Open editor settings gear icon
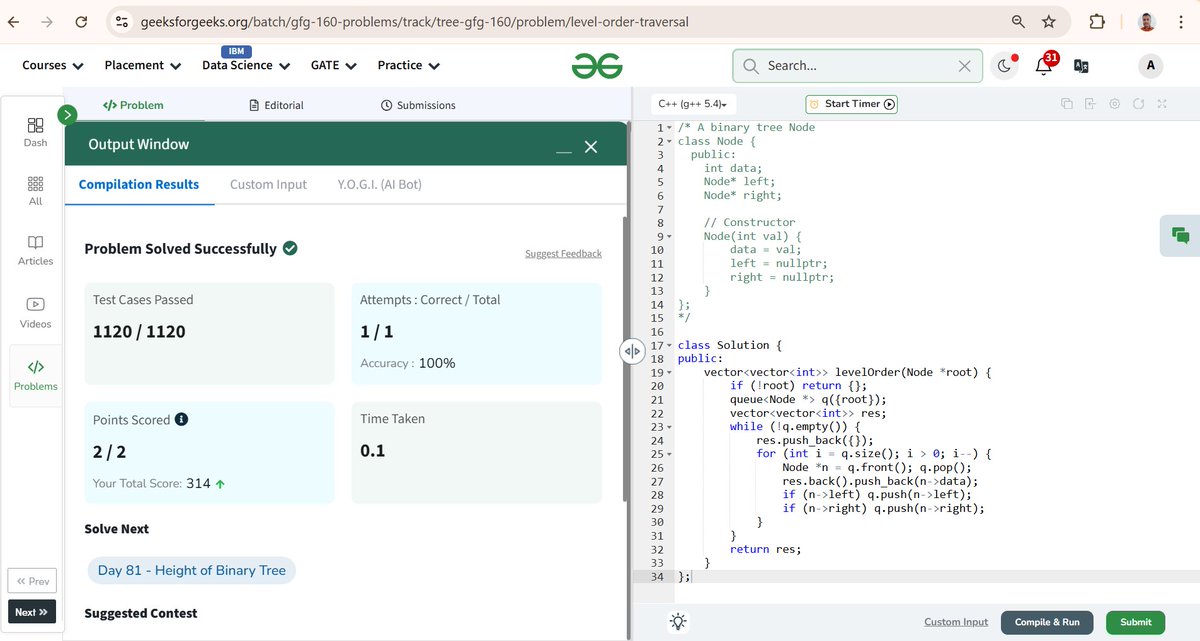 coord(1114,104)
